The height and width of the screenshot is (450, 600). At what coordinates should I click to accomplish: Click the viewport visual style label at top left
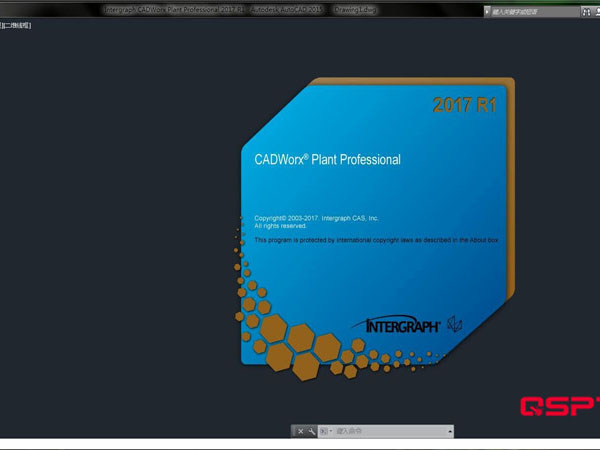pos(16,26)
